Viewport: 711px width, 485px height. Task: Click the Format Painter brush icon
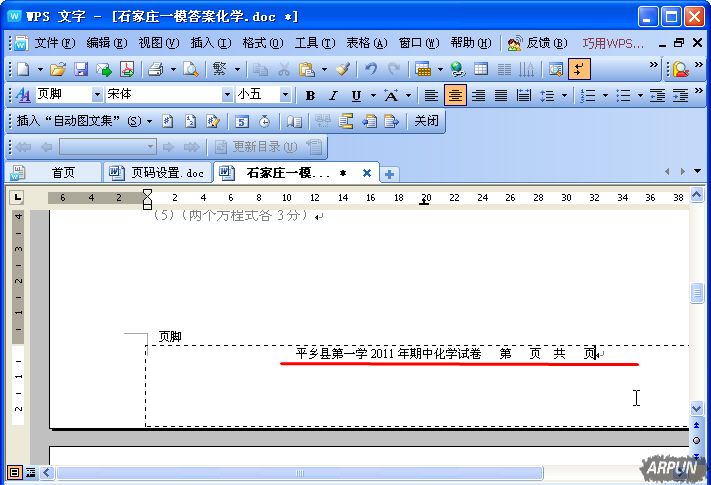(342, 69)
